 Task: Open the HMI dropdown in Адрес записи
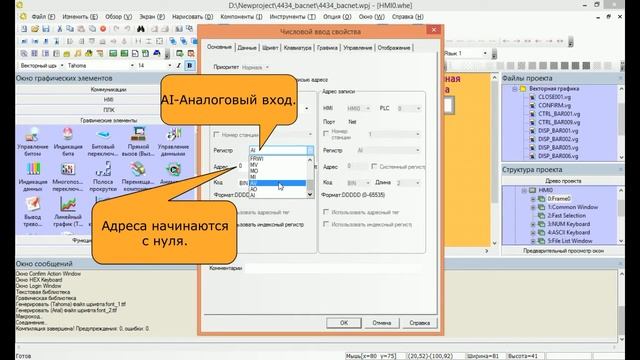[368, 109]
